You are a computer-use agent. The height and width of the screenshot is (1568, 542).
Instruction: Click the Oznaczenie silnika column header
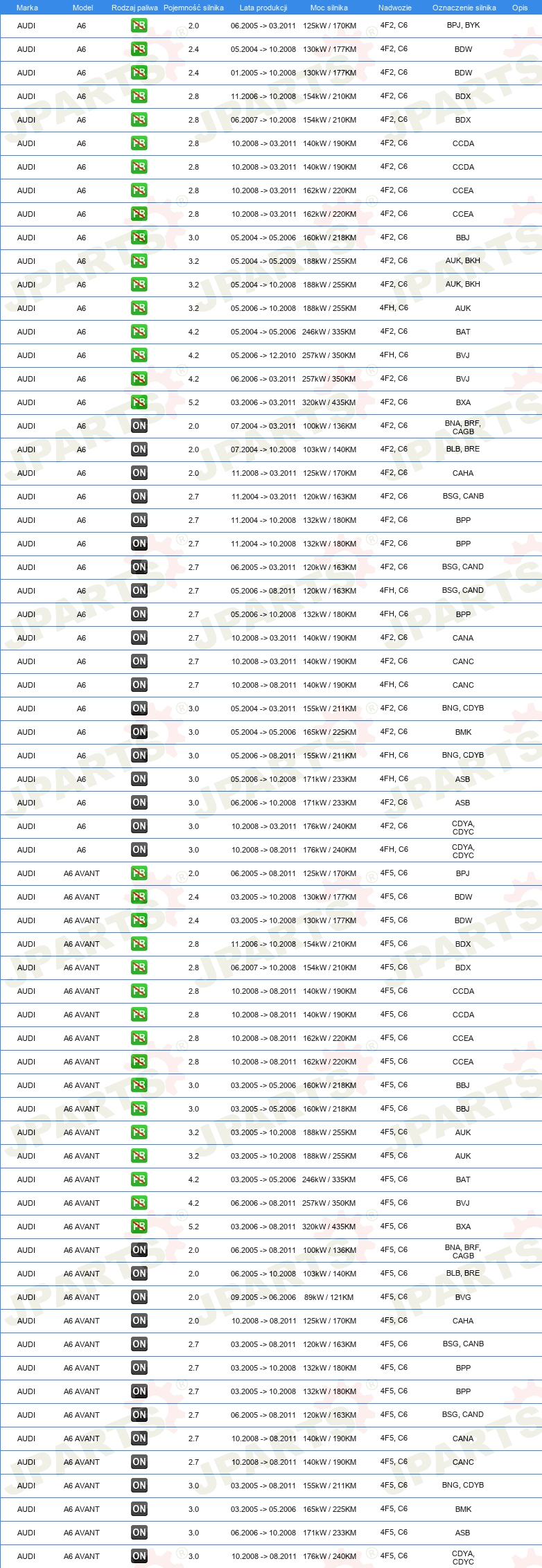(x=464, y=8)
